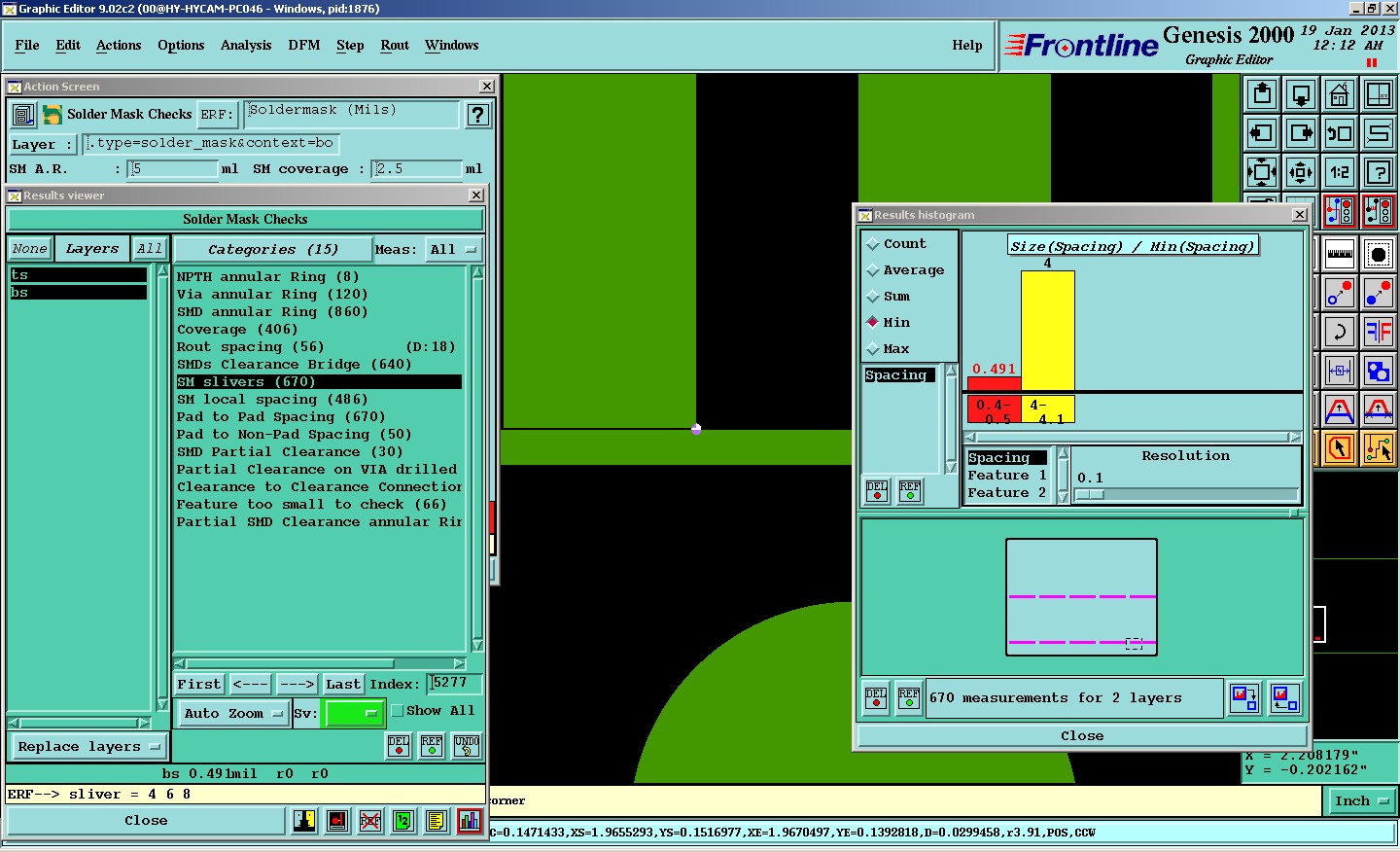Screen dimensions: 1400x852
Task: Select the Count radio option
Action: point(895,244)
